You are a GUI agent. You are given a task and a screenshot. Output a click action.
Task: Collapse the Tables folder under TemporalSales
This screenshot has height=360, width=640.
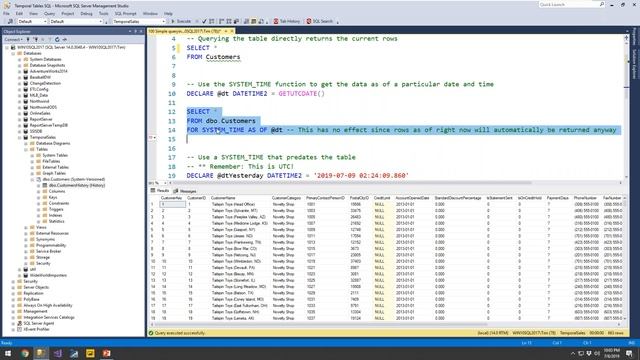(26, 149)
